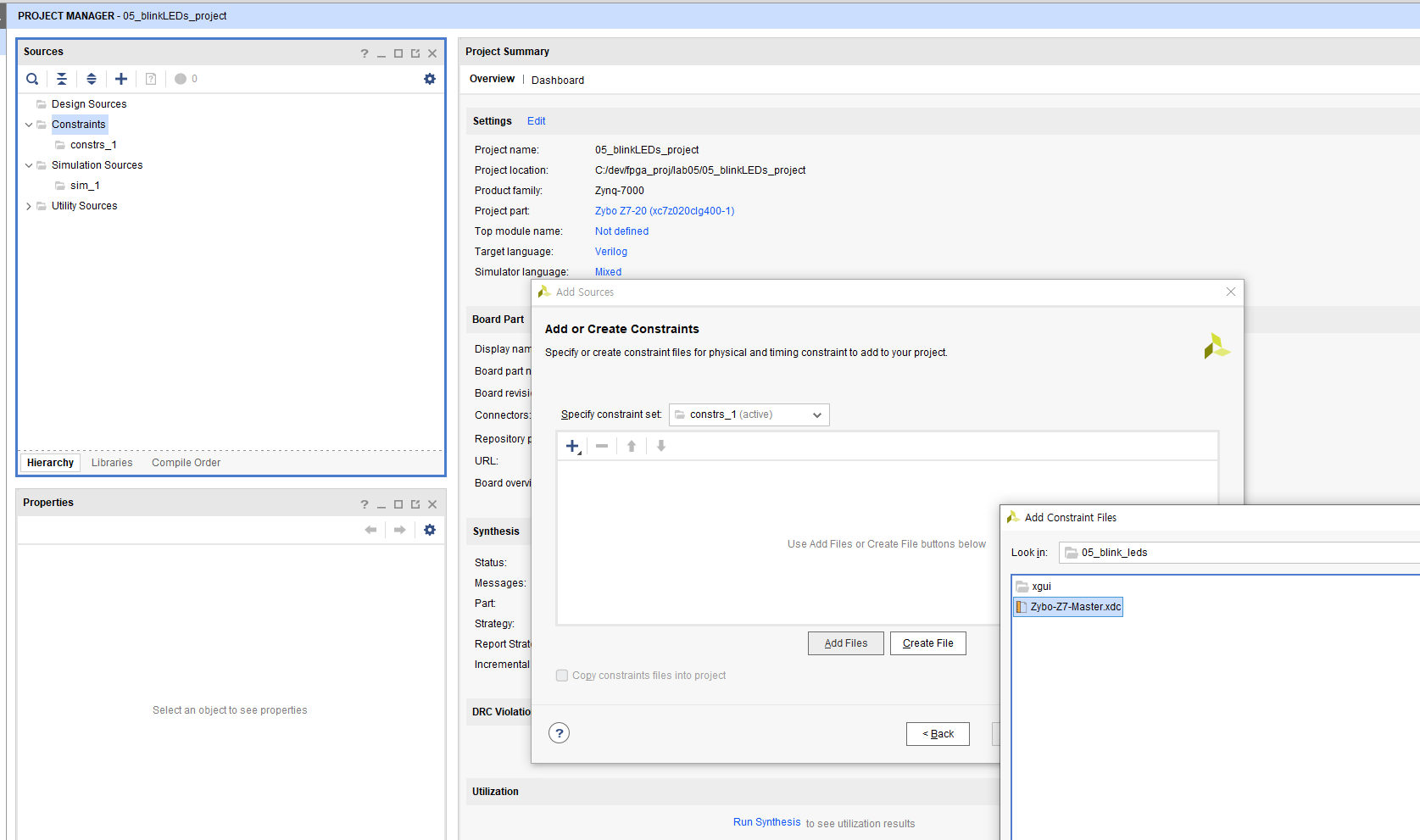Screen dimensions: 1420x840
Task: Click the back arrow in Properties panel
Action: point(370,530)
